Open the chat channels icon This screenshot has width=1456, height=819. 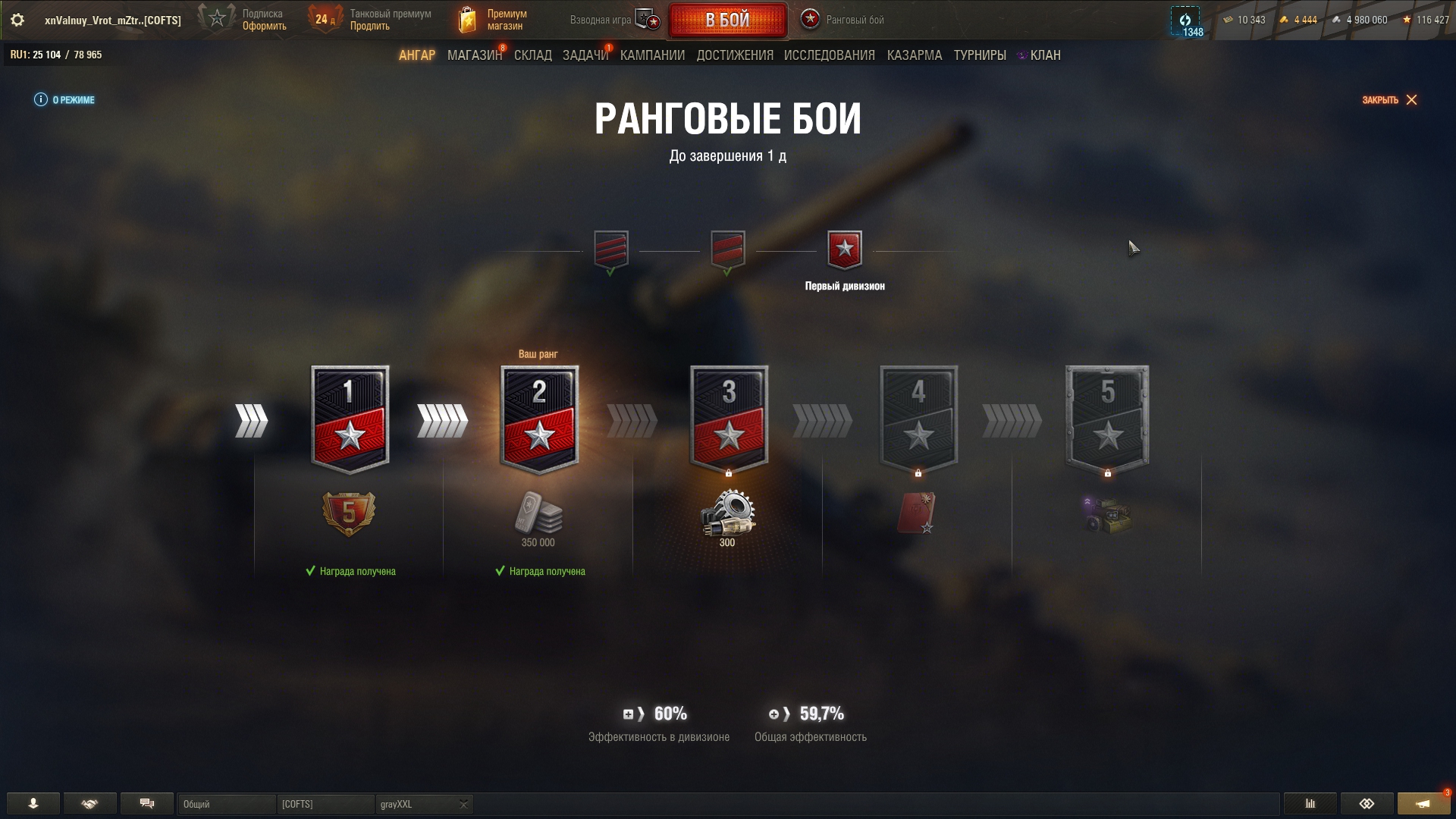147,804
